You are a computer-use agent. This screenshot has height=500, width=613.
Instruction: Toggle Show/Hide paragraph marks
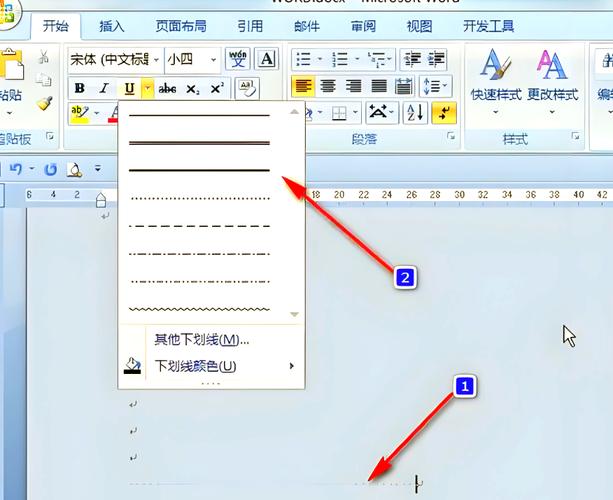point(444,113)
